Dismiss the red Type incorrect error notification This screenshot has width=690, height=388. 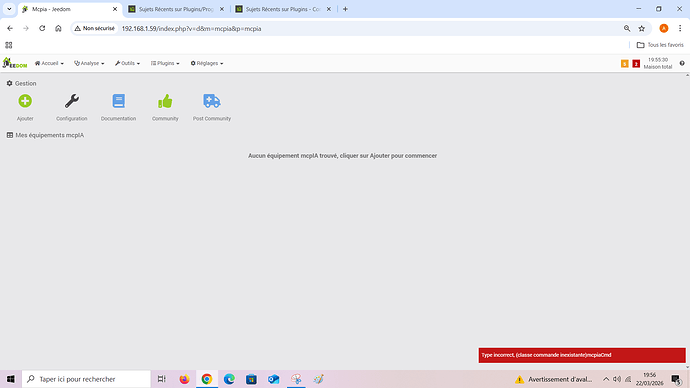(582, 355)
